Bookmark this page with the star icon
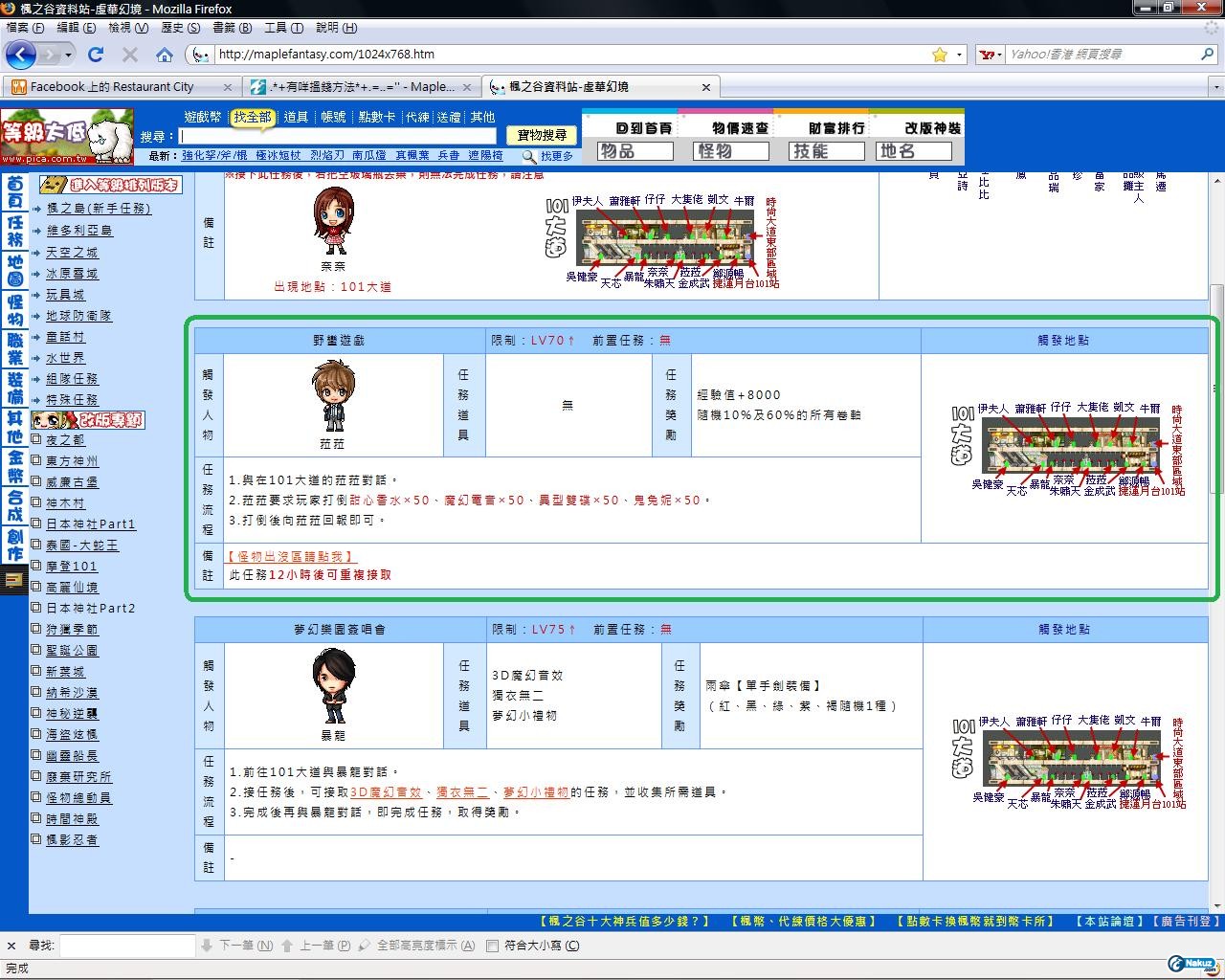Screen dimensions: 1225x980 click(x=940, y=55)
